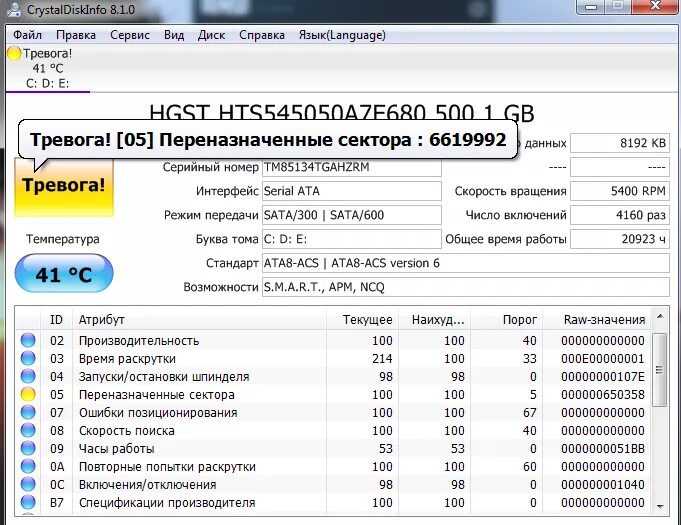Click raw value 000000650358
Screen dimensions: 681x525
pos(603,394)
